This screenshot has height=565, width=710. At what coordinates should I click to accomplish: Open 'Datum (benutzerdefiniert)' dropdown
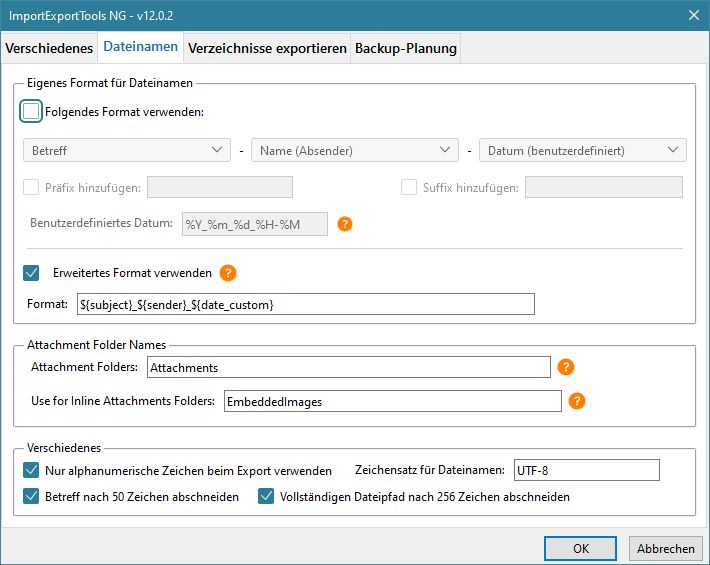[583, 151]
